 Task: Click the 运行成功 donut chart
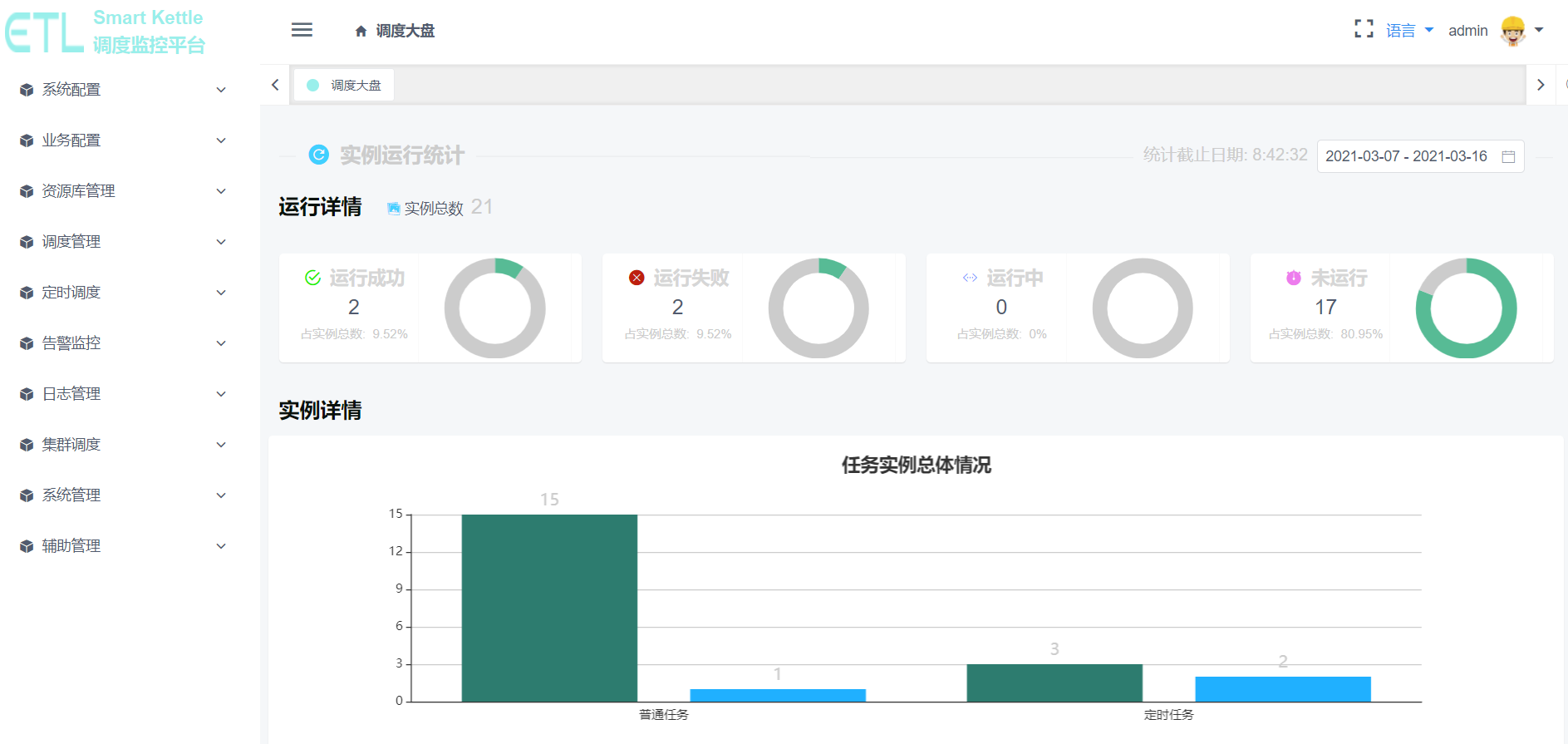[x=495, y=308]
